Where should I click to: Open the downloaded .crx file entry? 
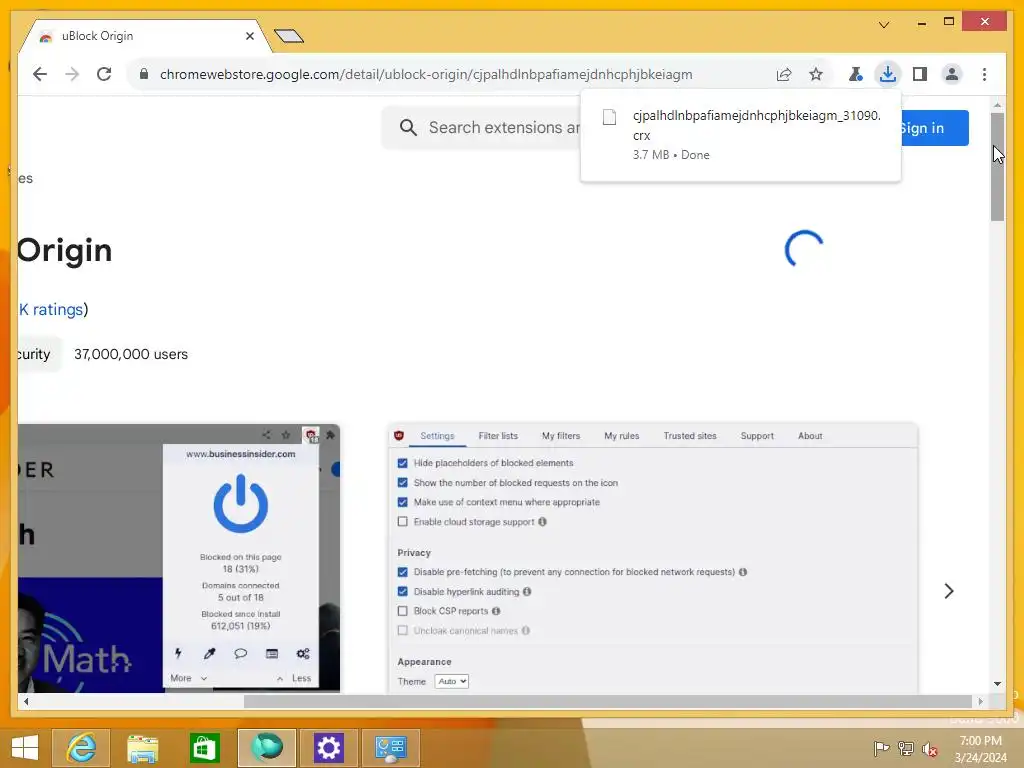[x=741, y=135]
